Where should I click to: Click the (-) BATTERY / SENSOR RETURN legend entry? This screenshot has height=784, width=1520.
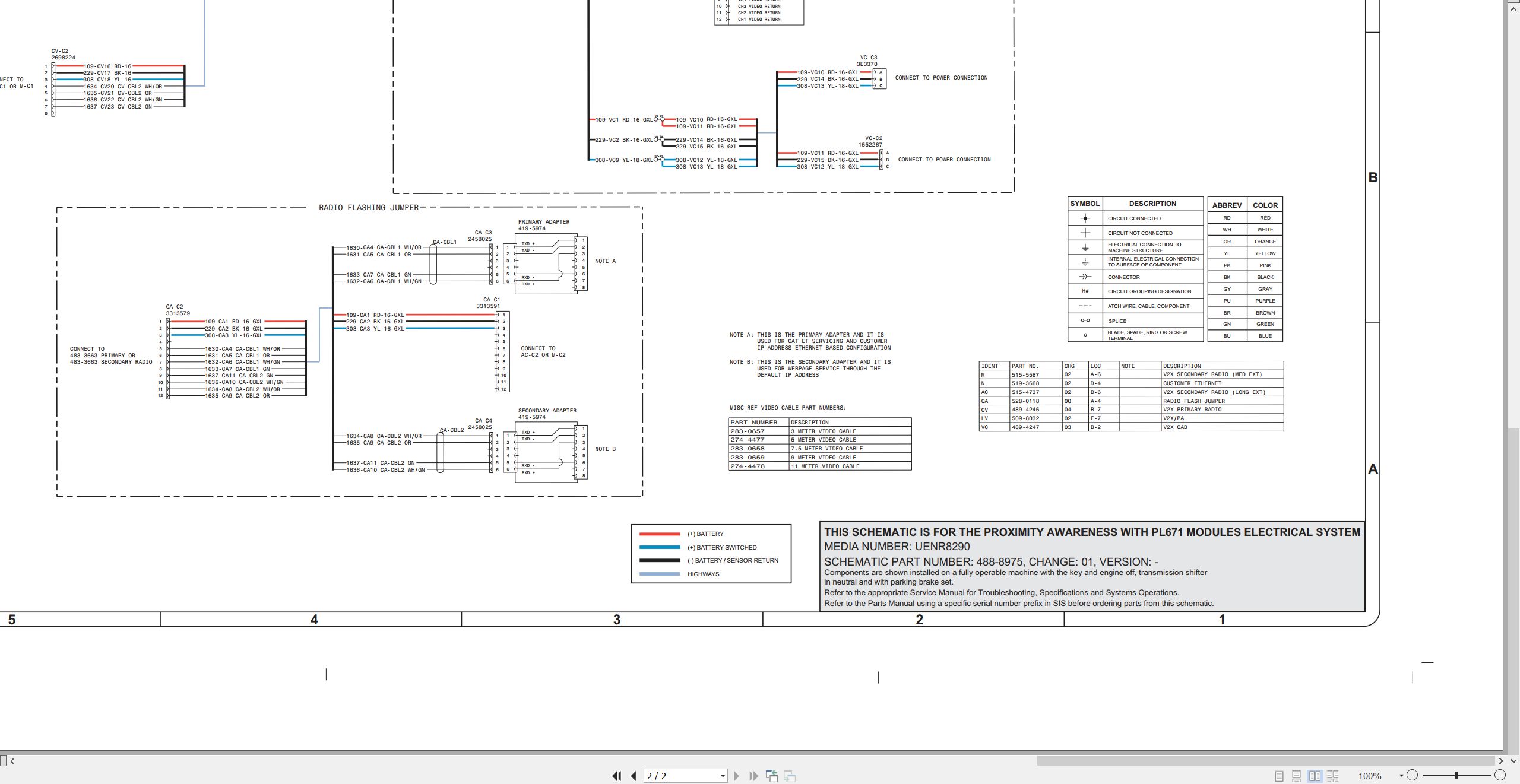click(x=709, y=560)
